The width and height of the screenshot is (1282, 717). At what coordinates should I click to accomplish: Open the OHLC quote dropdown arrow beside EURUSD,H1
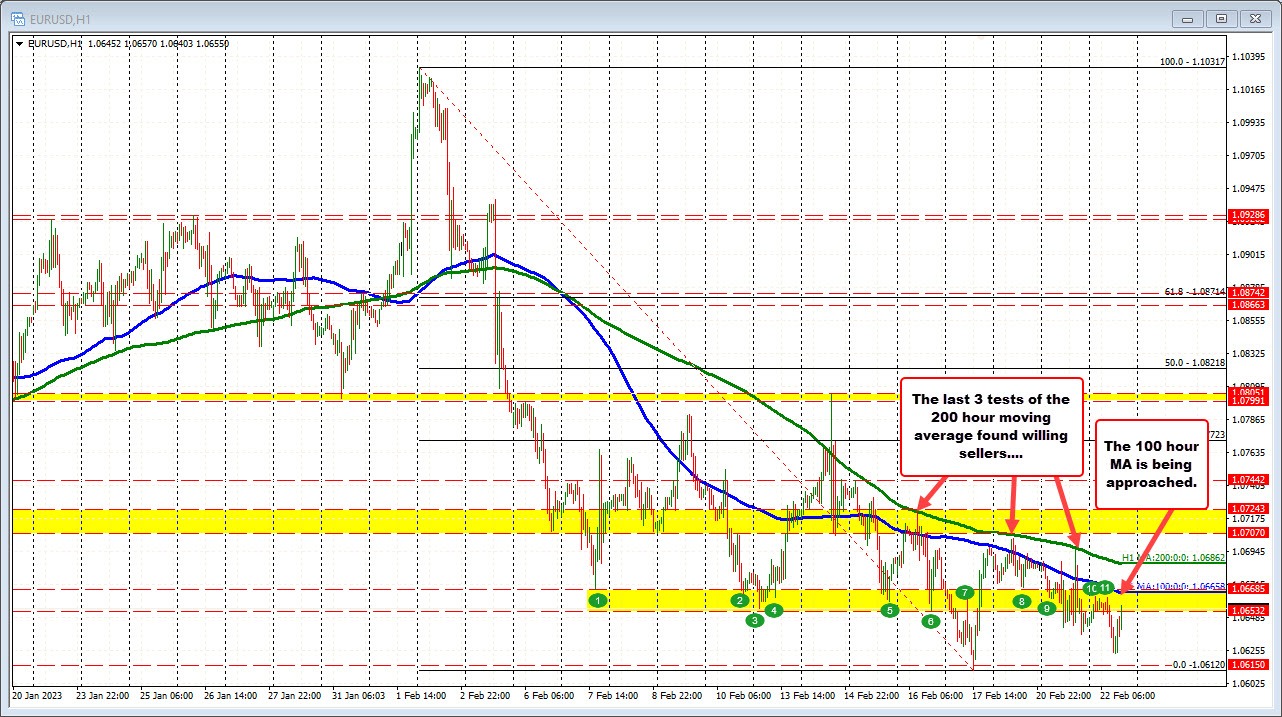[x=19, y=43]
